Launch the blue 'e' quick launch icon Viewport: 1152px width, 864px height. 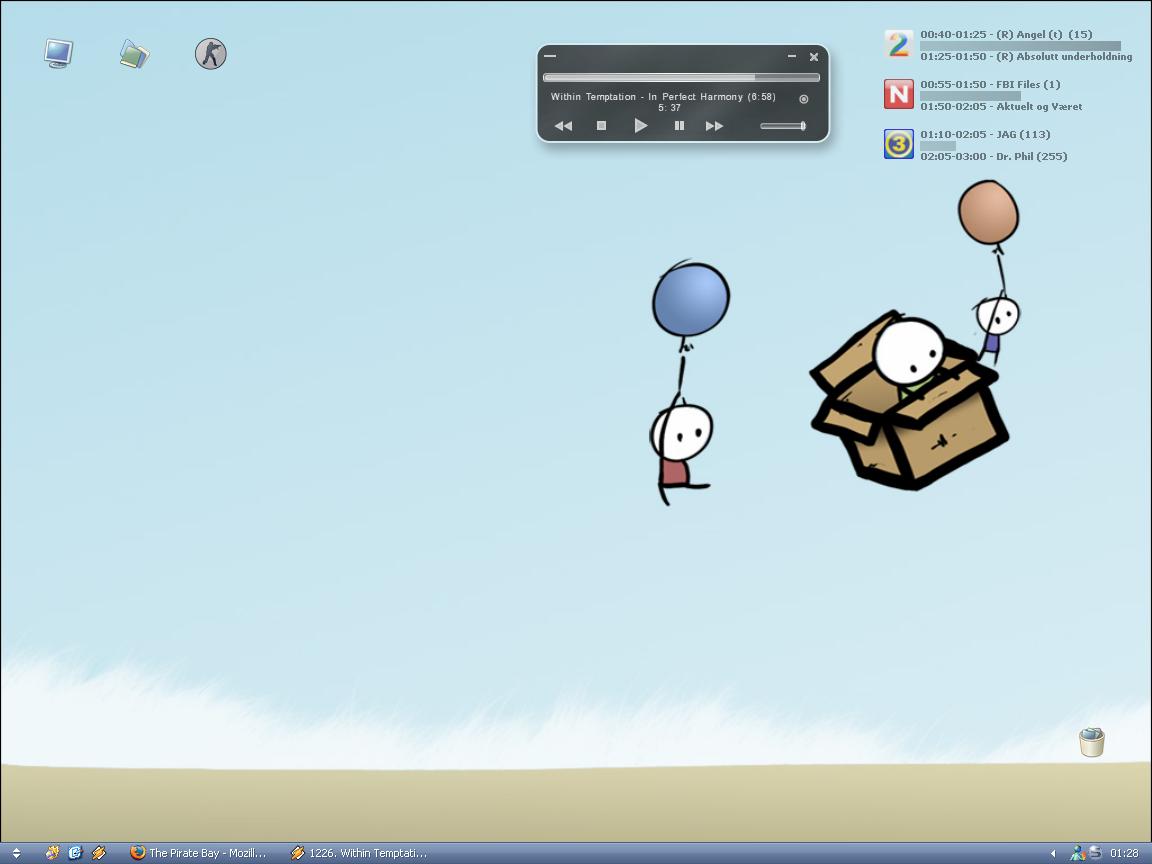click(x=75, y=853)
